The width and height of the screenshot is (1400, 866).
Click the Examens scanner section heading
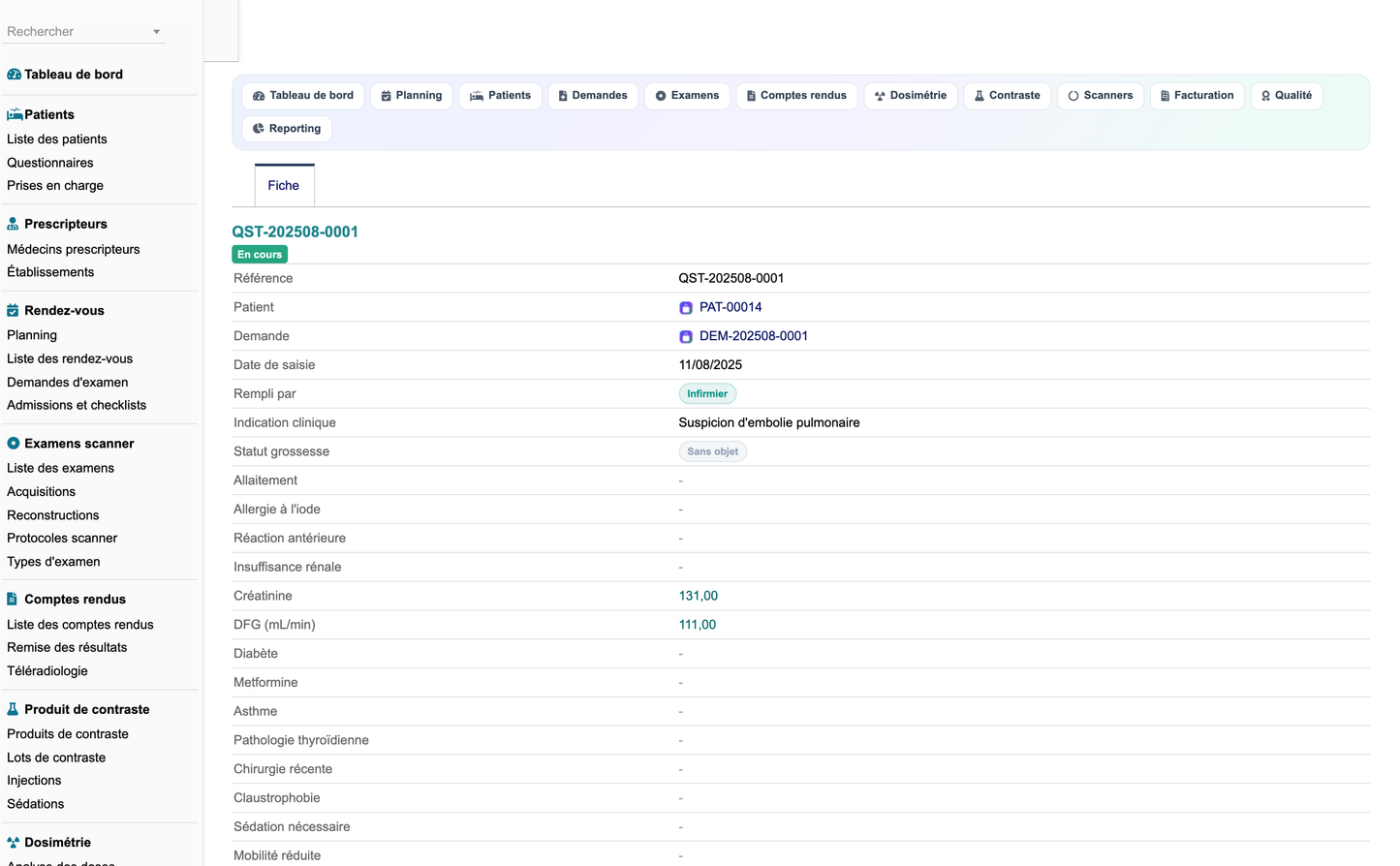[79, 444]
